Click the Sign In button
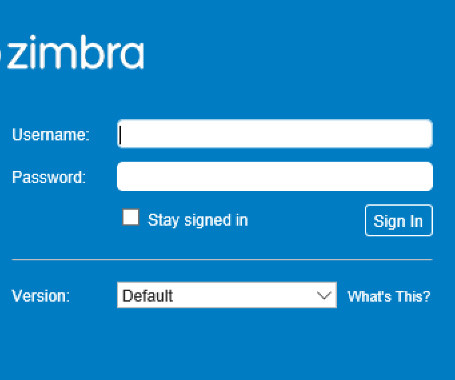455x380 pixels. pyautogui.click(x=399, y=220)
